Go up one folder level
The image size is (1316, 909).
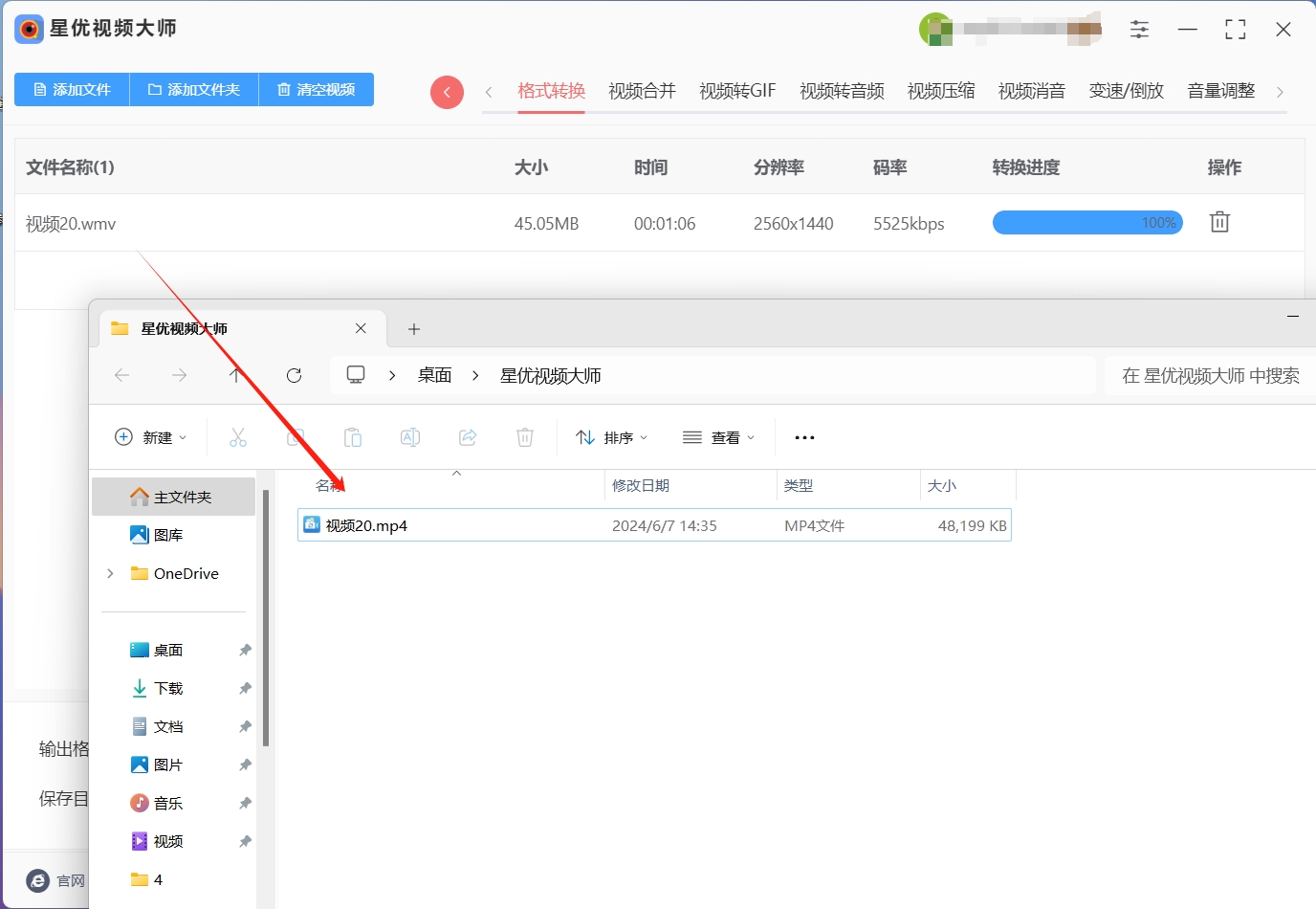click(x=236, y=375)
